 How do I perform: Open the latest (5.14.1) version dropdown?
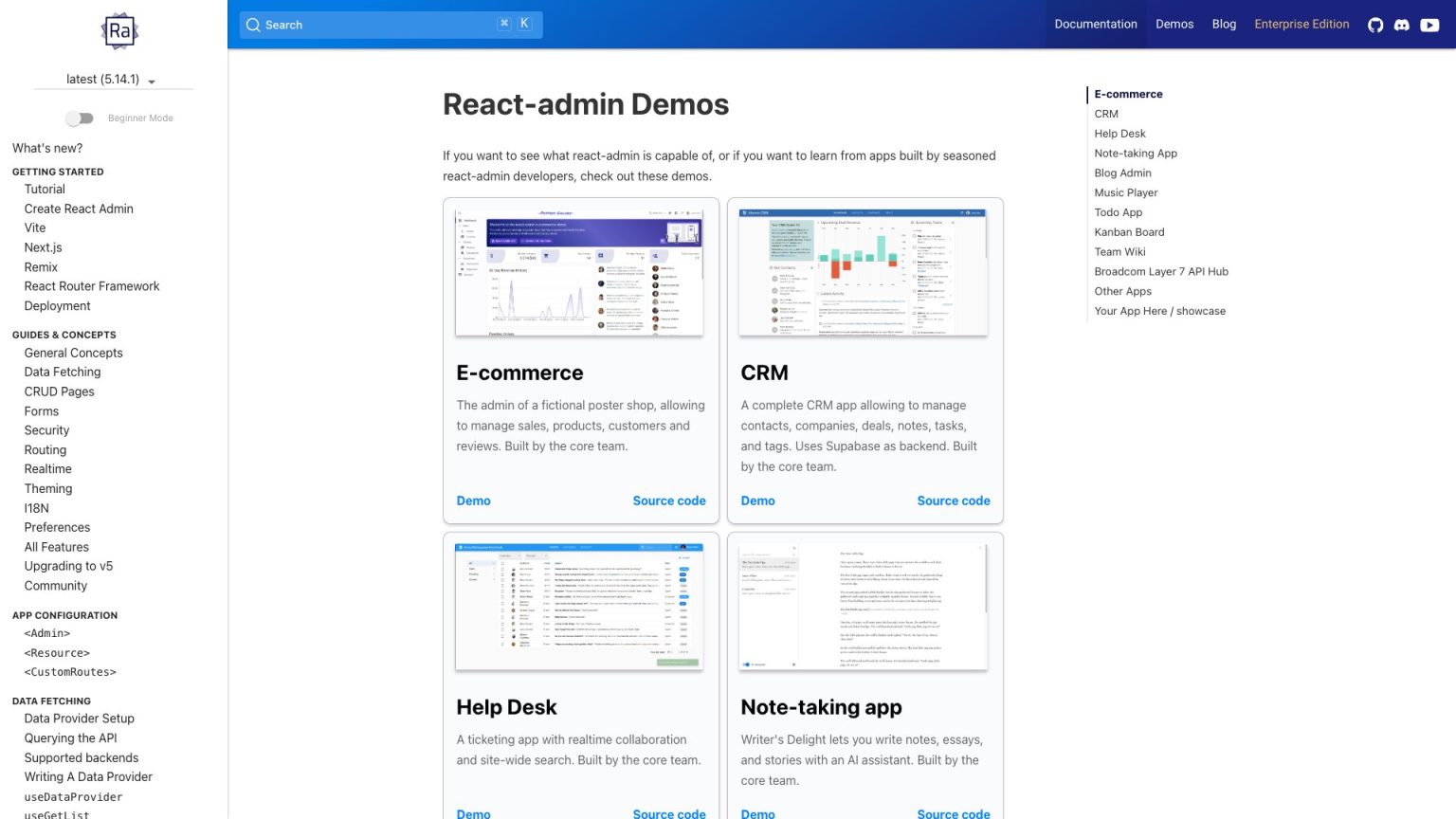click(x=113, y=80)
